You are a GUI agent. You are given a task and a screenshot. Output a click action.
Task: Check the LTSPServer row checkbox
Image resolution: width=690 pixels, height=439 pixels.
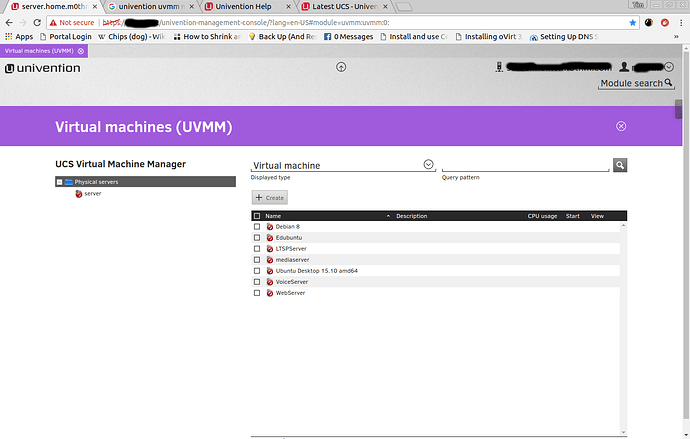point(257,249)
